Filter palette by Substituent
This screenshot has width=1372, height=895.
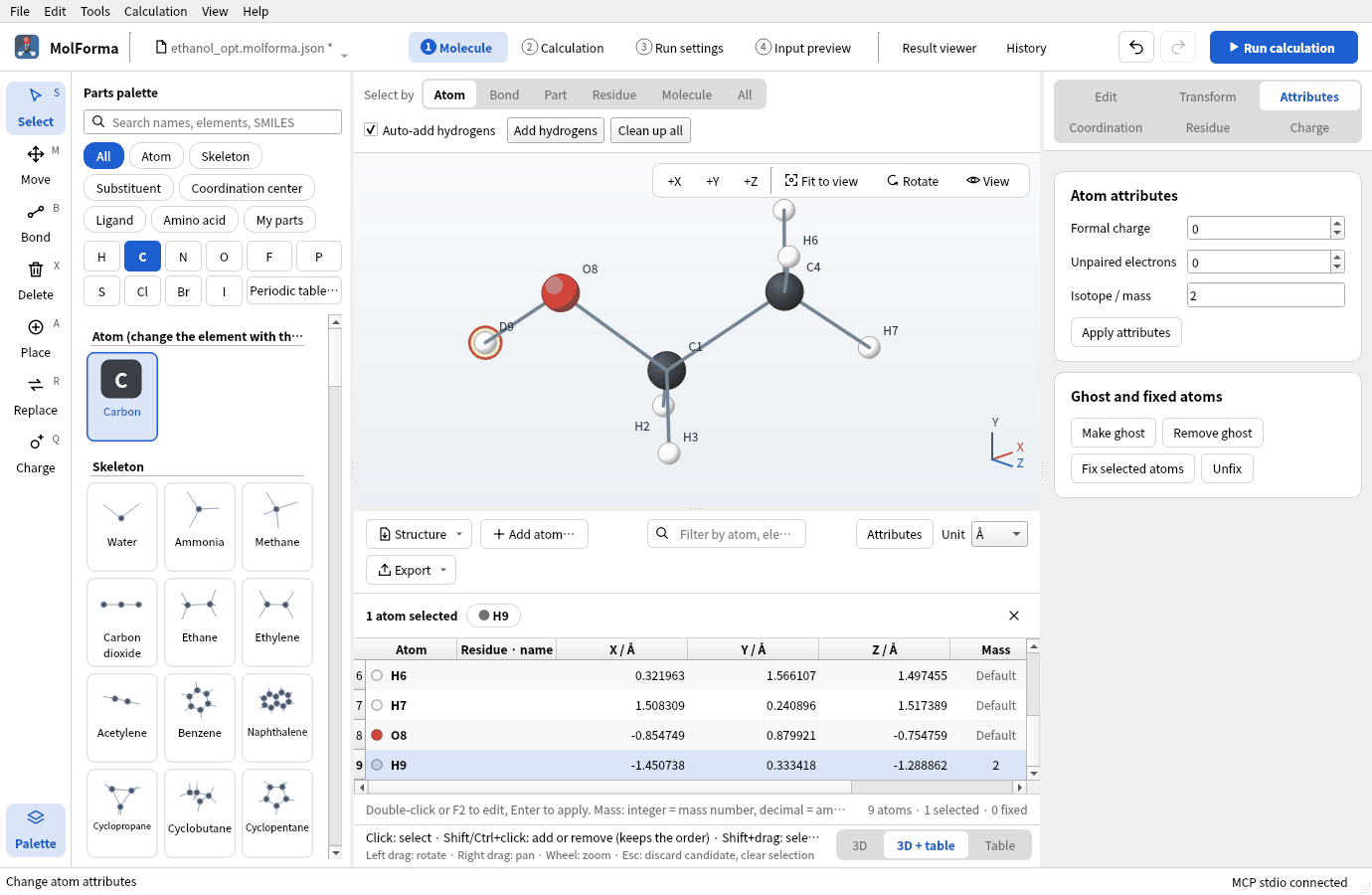click(129, 188)
